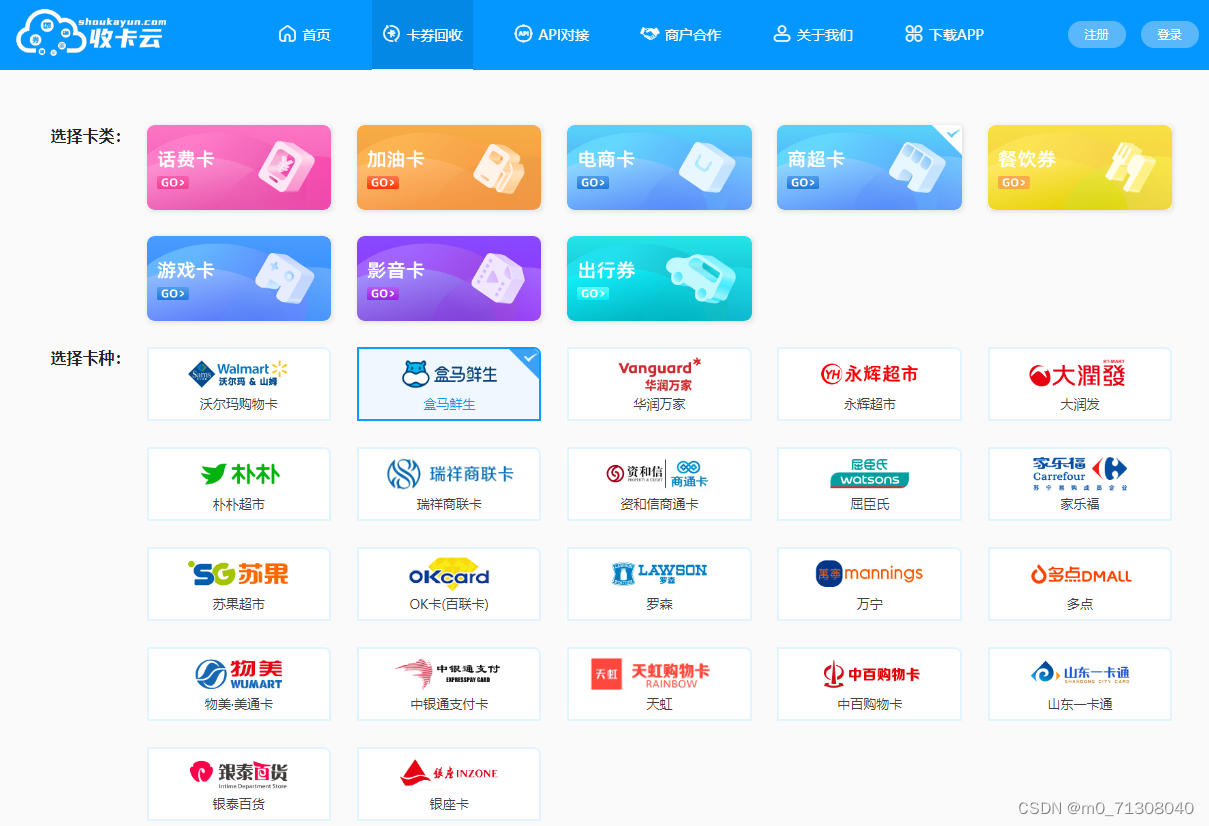This screenshot has height=826, width=1209.
Task: Select 银座卡 INZONE card
Action: [x=449, y=784]
